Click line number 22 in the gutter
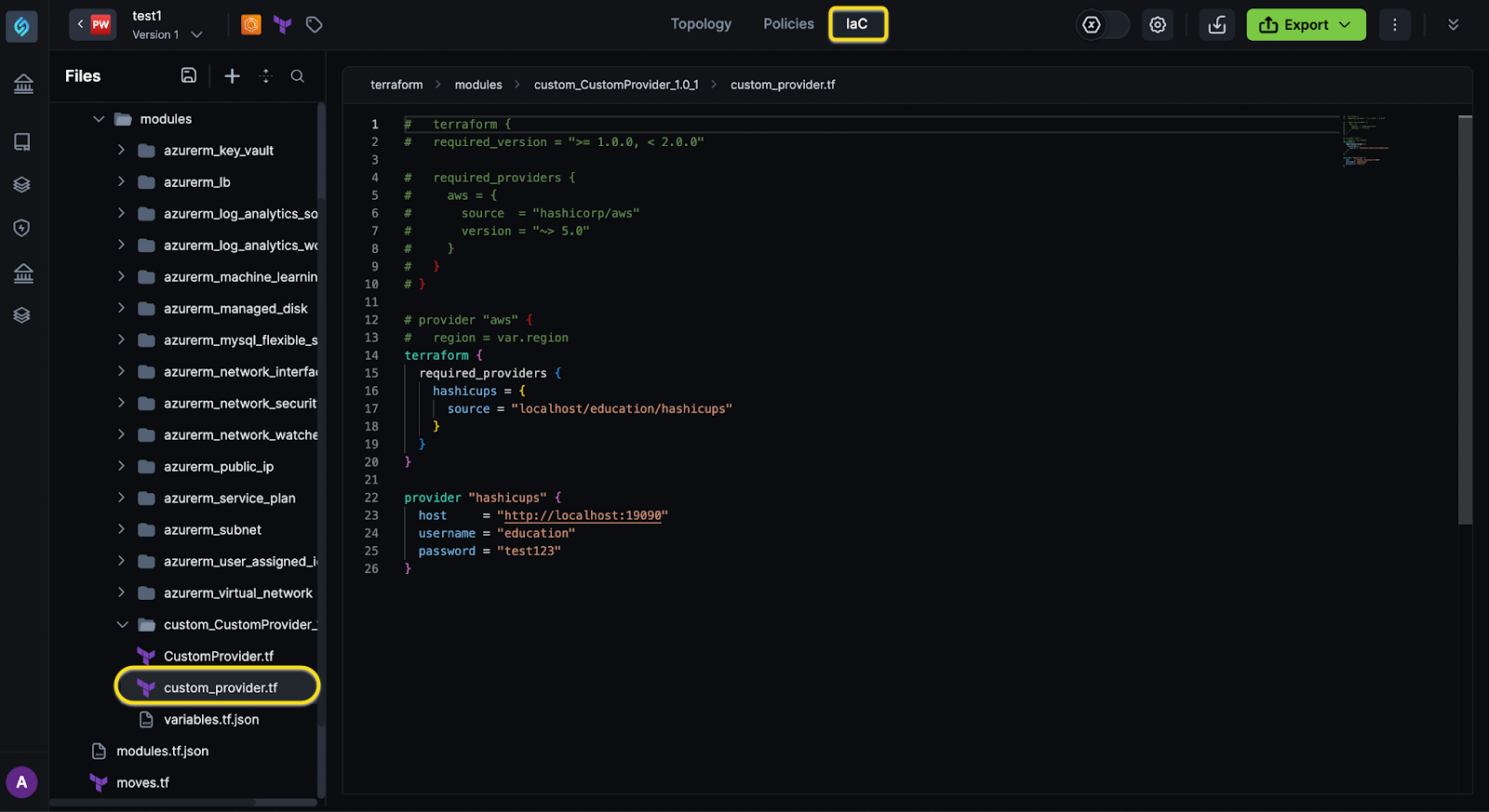Image resolution: width=1489 pixels, height=812 pixels. (x=371, y=498)
